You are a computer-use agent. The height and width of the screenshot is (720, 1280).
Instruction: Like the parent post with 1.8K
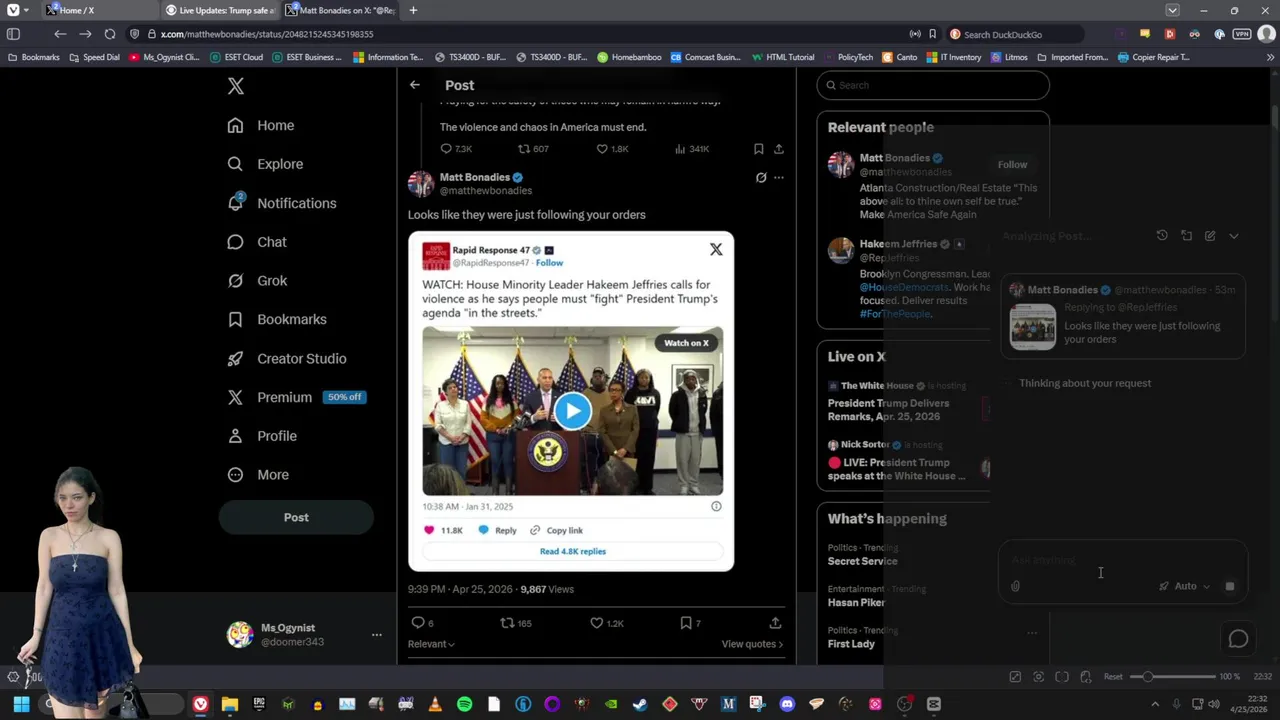point(612,149)
